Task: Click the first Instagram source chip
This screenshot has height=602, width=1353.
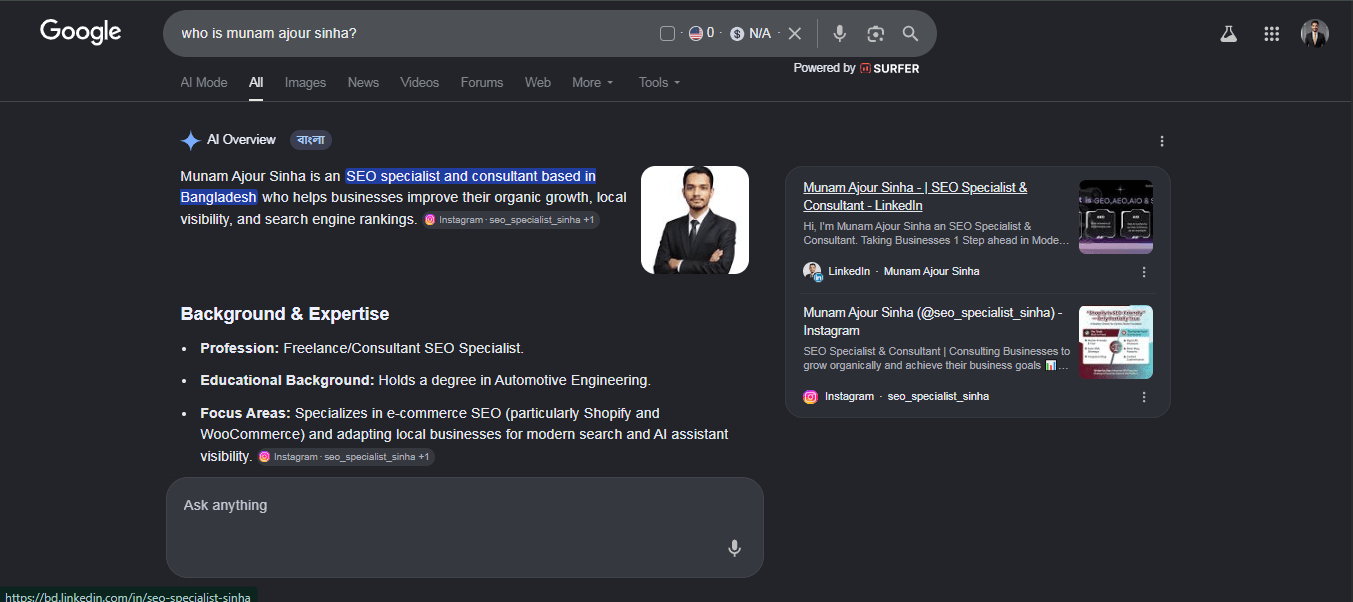Action: (x=510, y=220)
